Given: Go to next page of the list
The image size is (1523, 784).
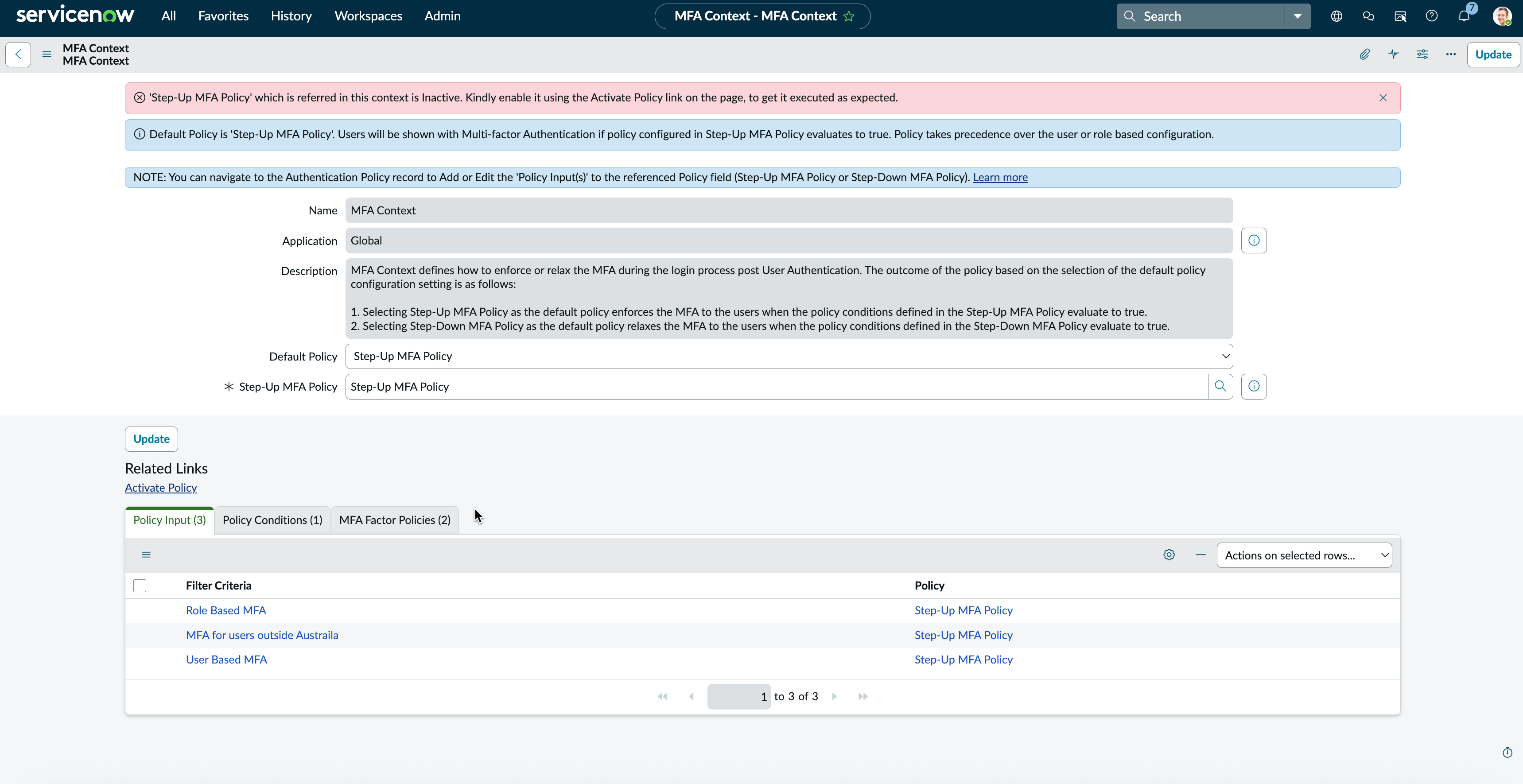Looking at the screenshot, I should tap(834, 696).
